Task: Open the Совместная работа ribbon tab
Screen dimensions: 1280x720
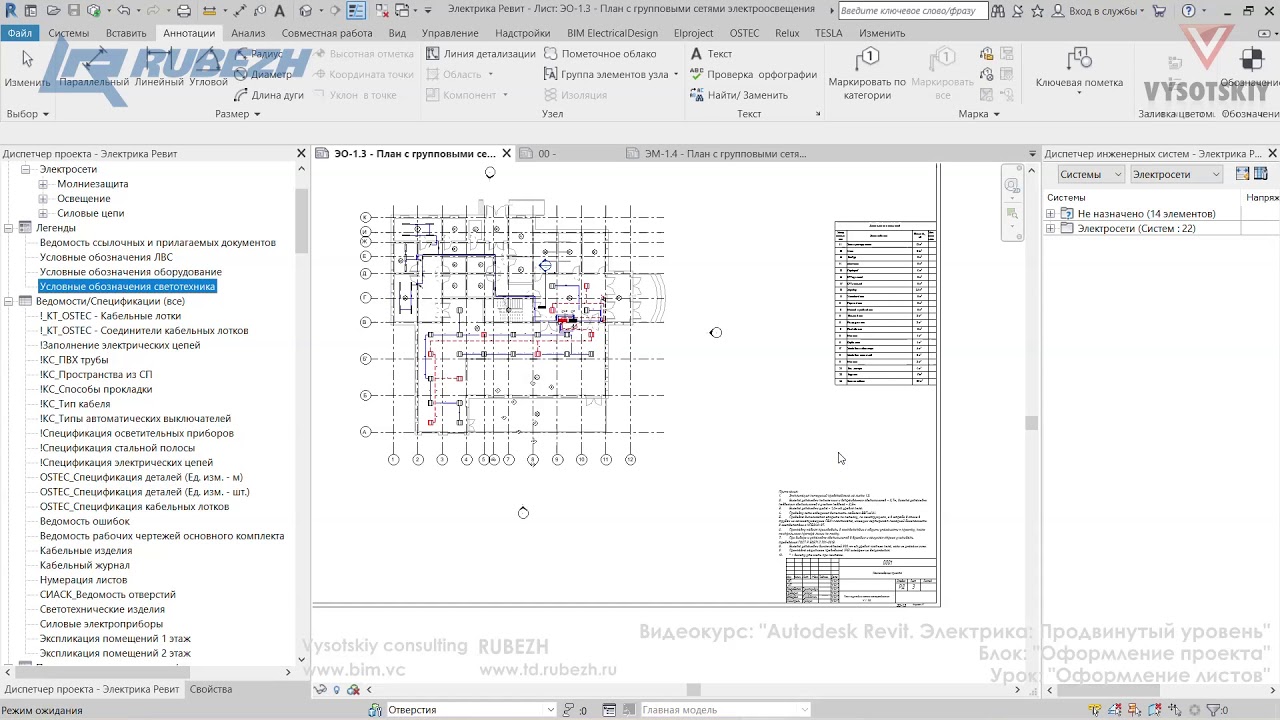Action: click(x=327, y=33)
